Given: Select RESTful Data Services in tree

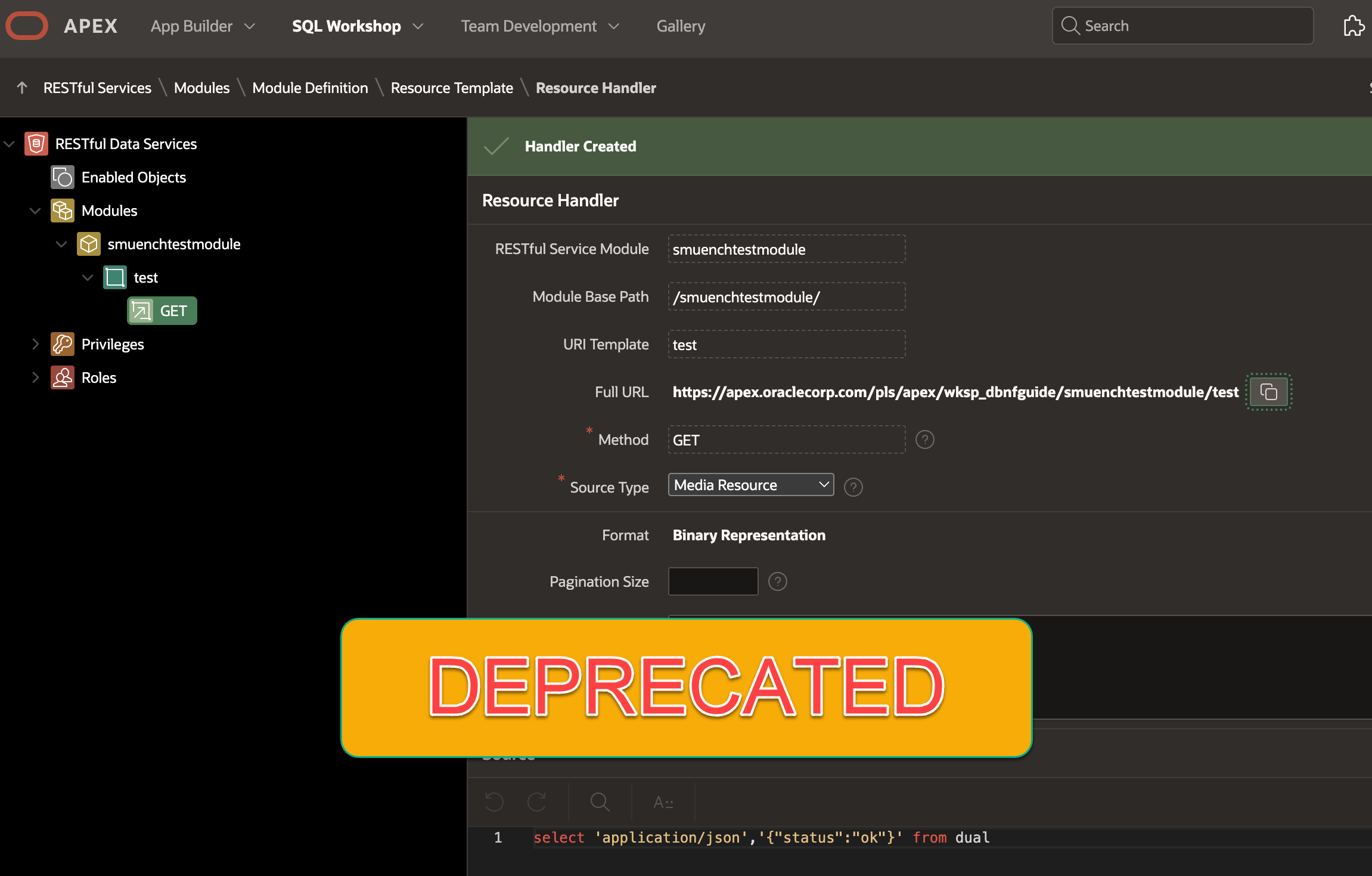Looking at the screenshot, I should pyautogui.click(x=126, y=144).
